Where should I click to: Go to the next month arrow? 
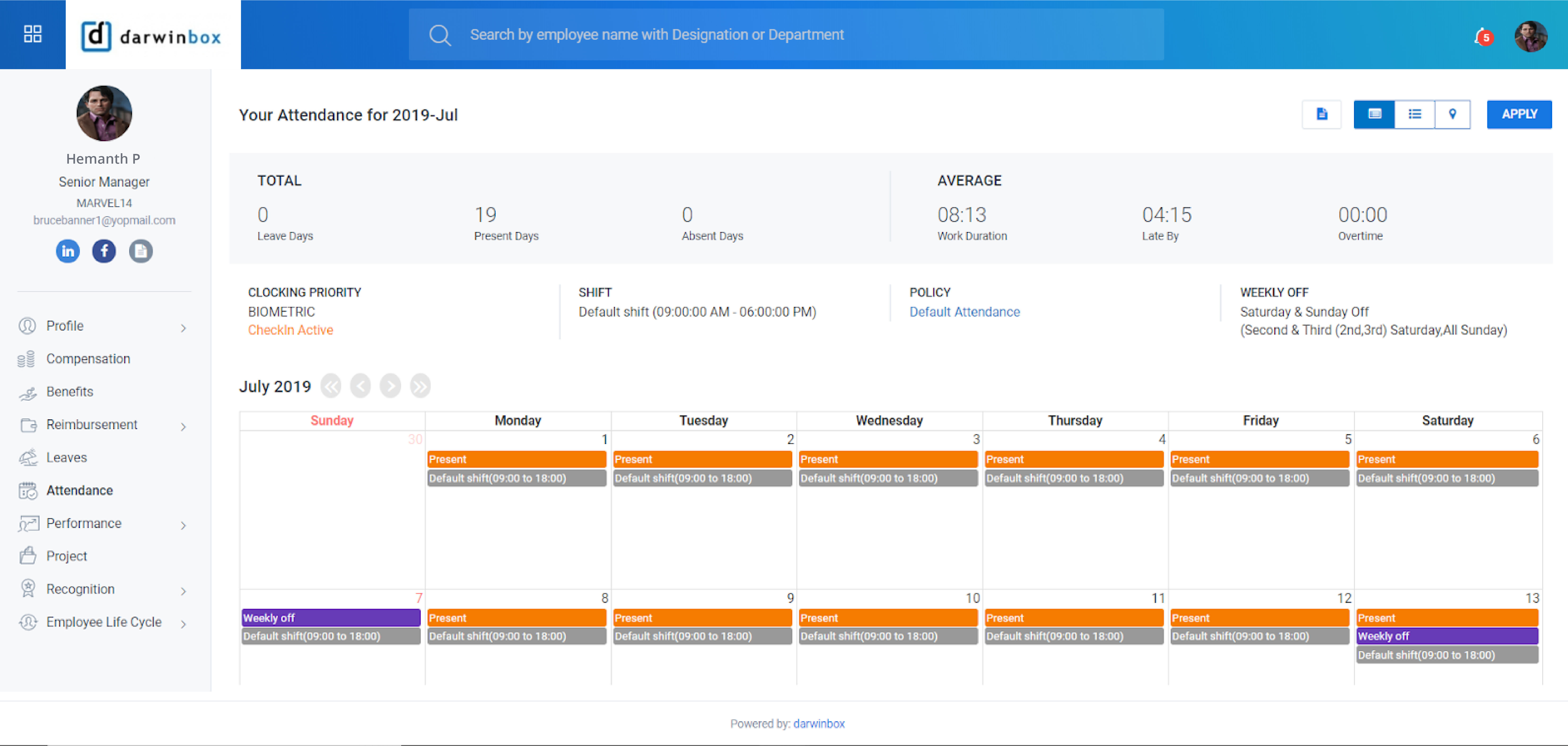pyautogui.click(x=390, y=386)
